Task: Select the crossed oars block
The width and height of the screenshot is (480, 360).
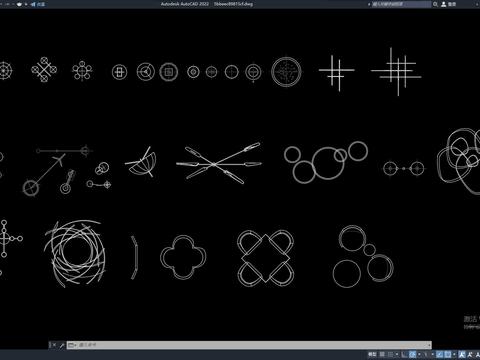Action: tap(219, 163)
